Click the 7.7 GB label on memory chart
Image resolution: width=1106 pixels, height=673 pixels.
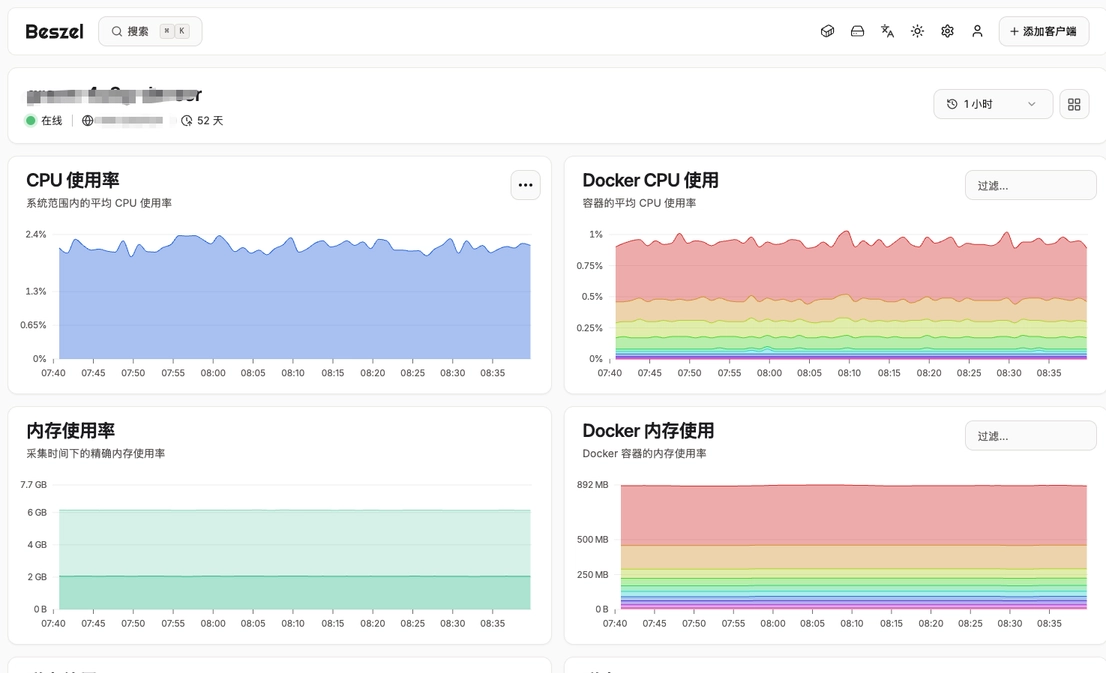[33, 485]
